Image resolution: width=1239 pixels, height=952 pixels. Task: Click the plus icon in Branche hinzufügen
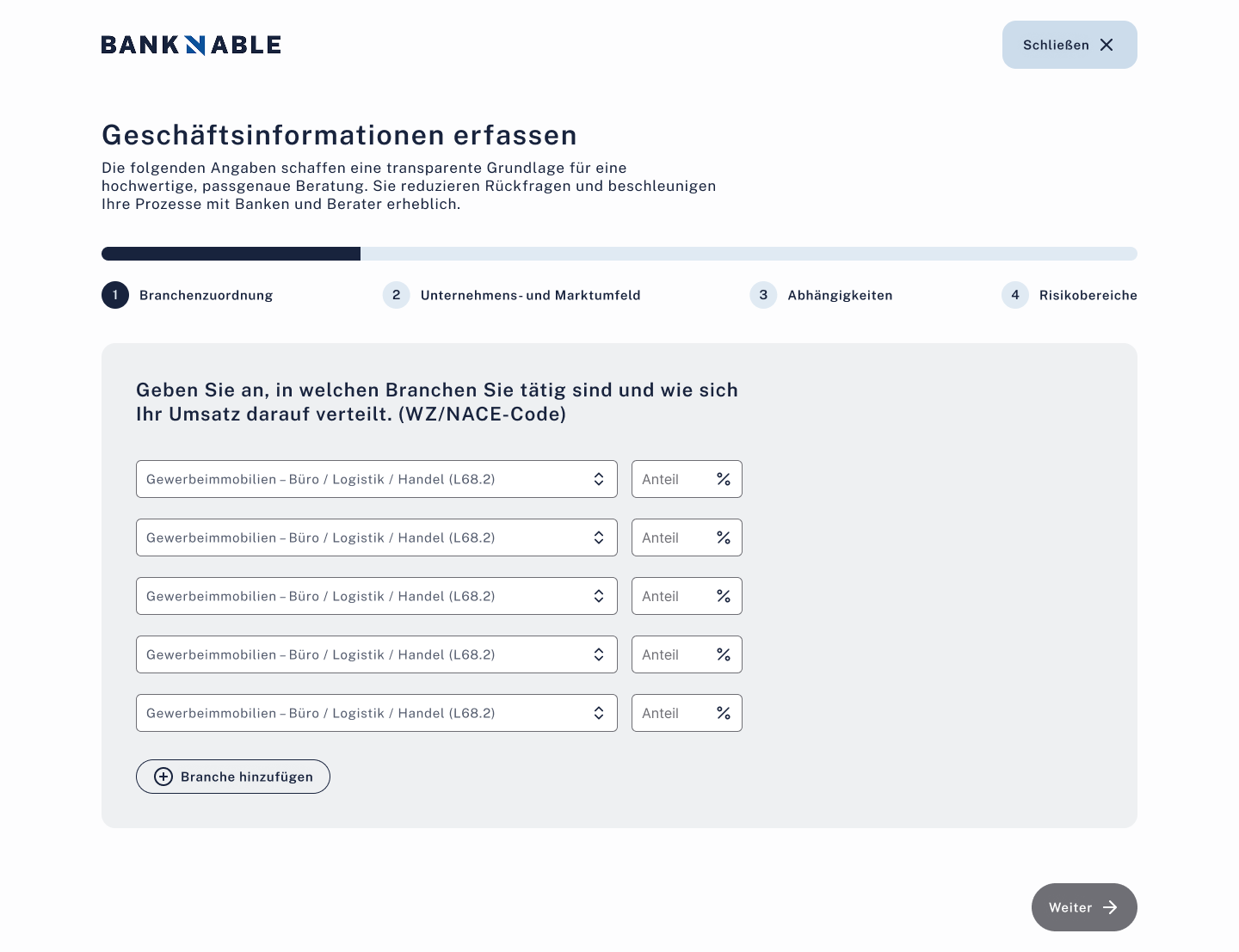coord(163,777)
